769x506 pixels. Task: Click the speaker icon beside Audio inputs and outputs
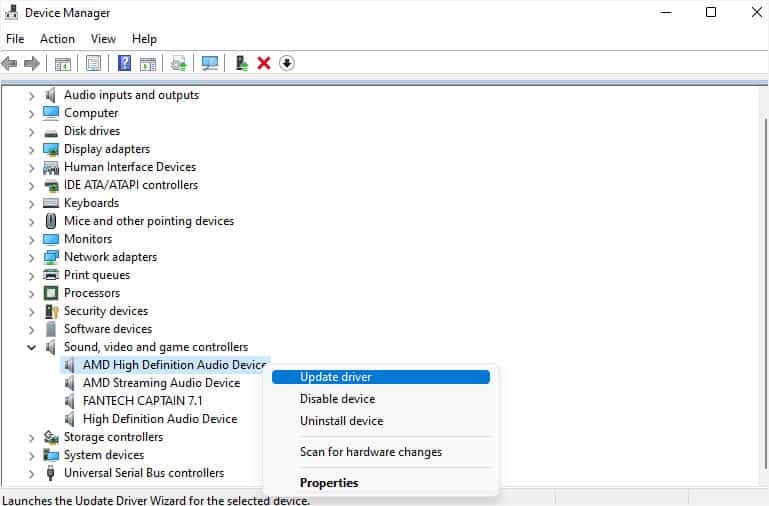coord(51,95)
